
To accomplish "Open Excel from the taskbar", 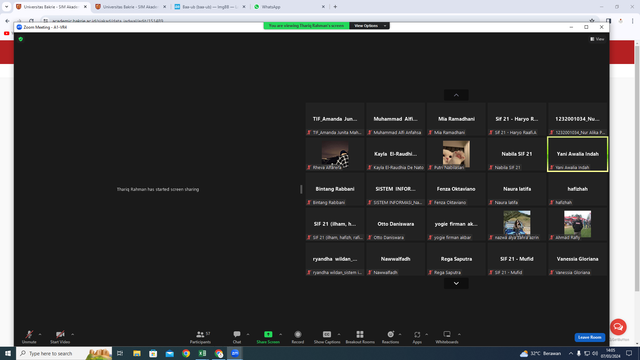I will point(202,353).
